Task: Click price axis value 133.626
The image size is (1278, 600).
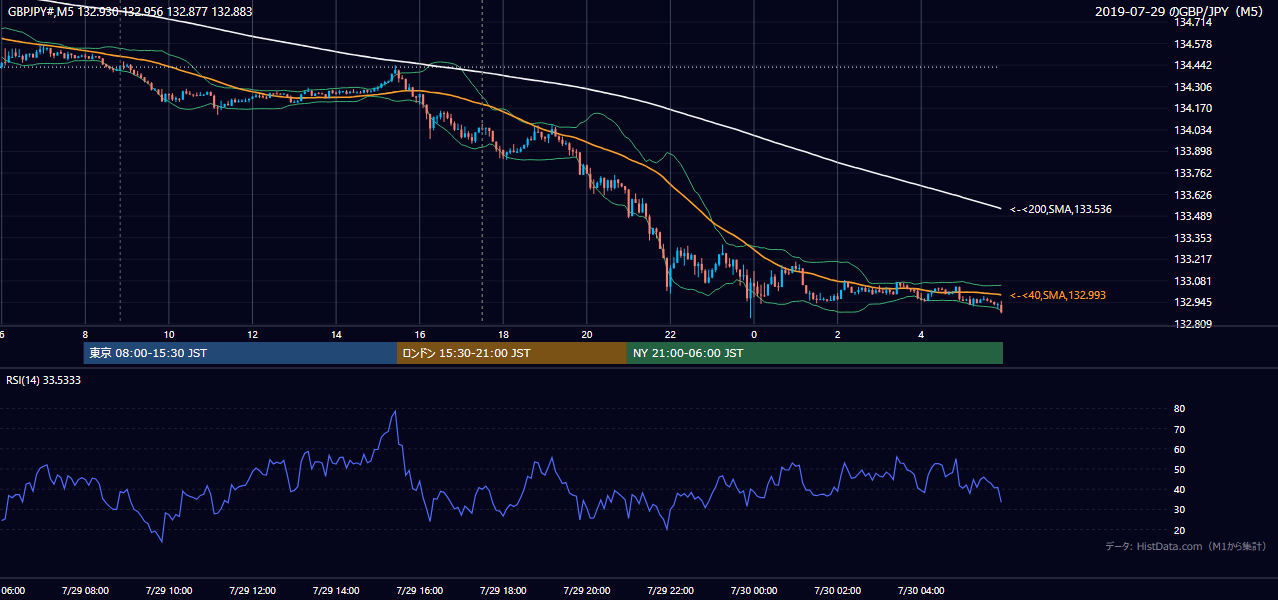Action: (1191, 195)
